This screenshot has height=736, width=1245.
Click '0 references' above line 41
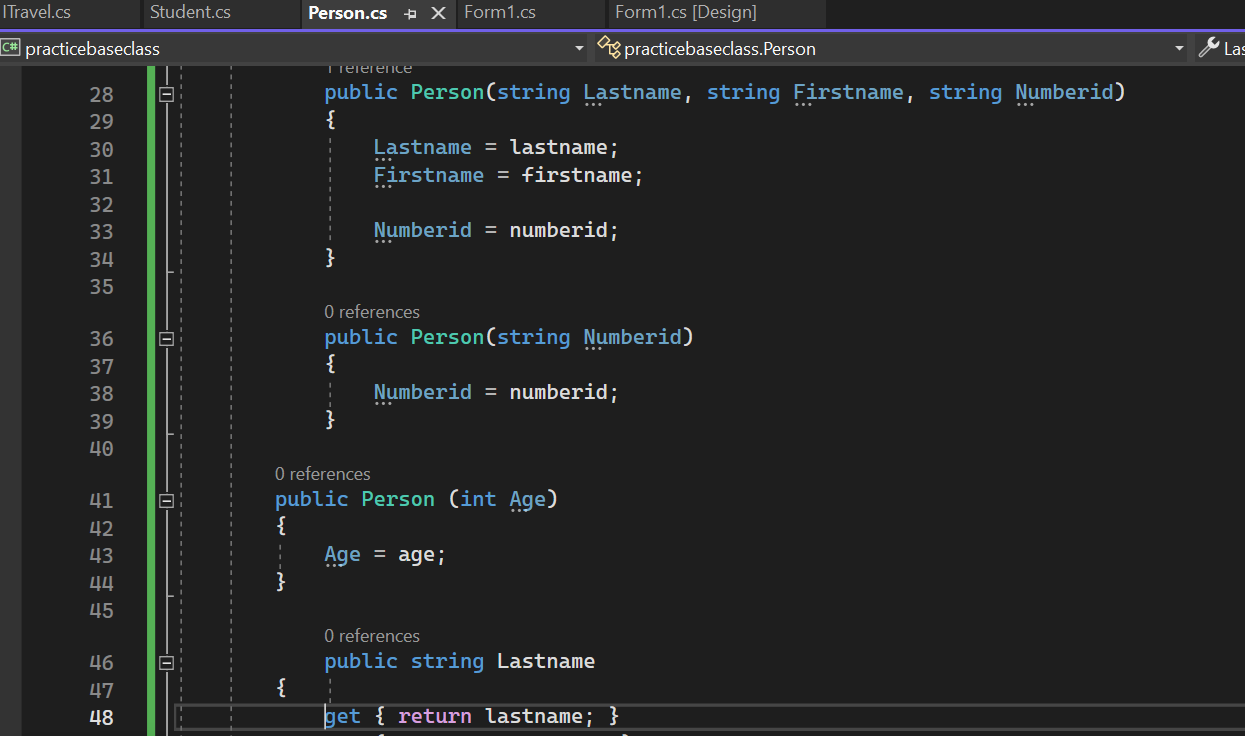(x=323, y=474)
